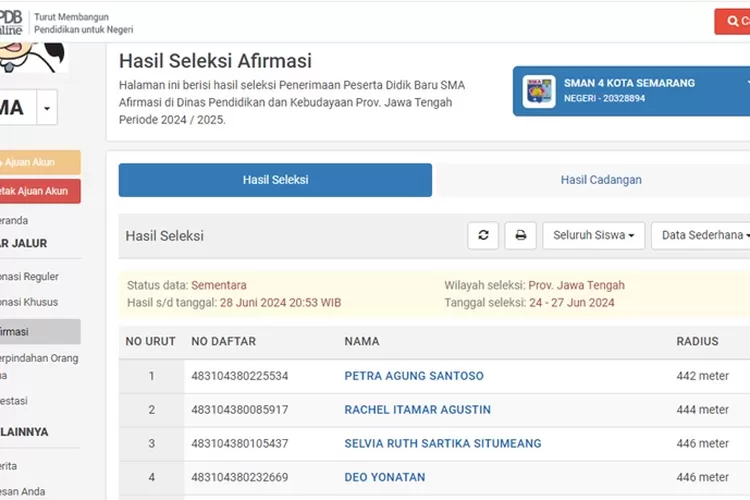The width and height of the screenshot is (750, 500).
Task: Click the printer icon button
Action: point(520,235)
